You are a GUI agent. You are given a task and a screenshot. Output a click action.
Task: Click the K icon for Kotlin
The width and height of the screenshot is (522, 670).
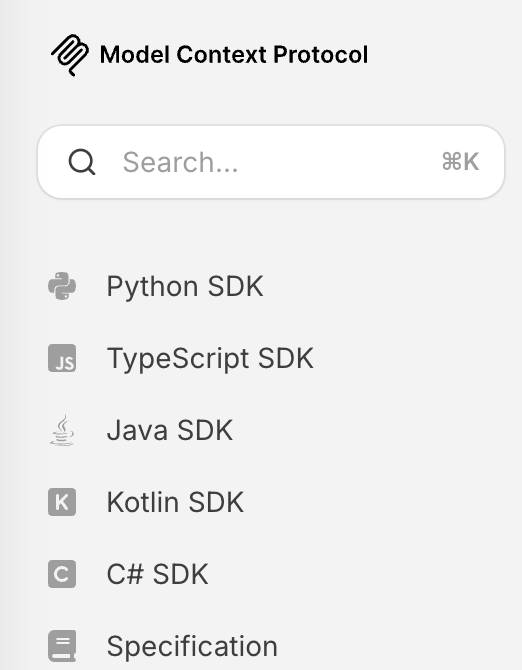click(x=62, y=502)
